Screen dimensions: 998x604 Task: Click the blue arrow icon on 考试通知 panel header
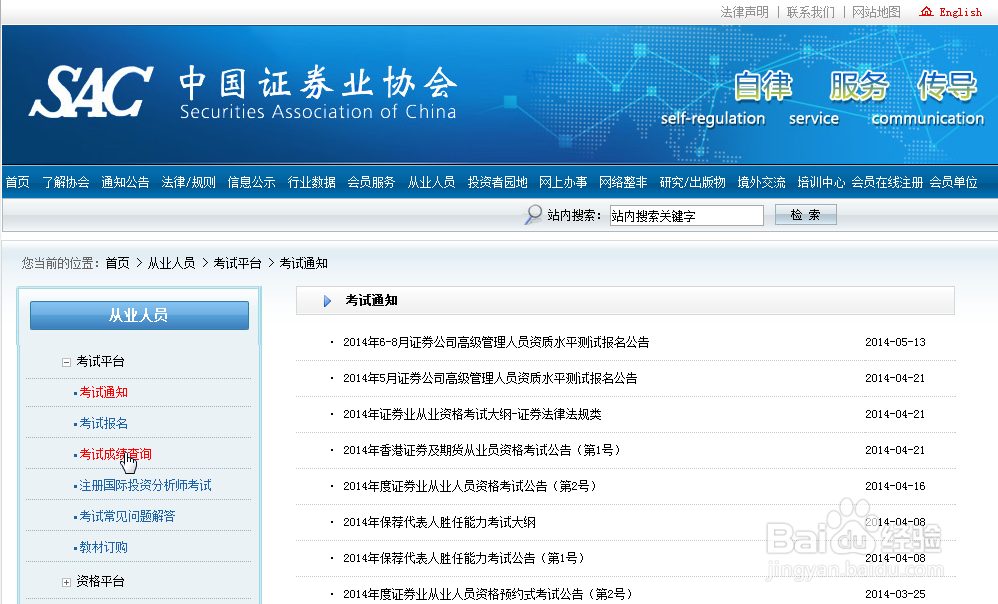(x=329, y=300)
